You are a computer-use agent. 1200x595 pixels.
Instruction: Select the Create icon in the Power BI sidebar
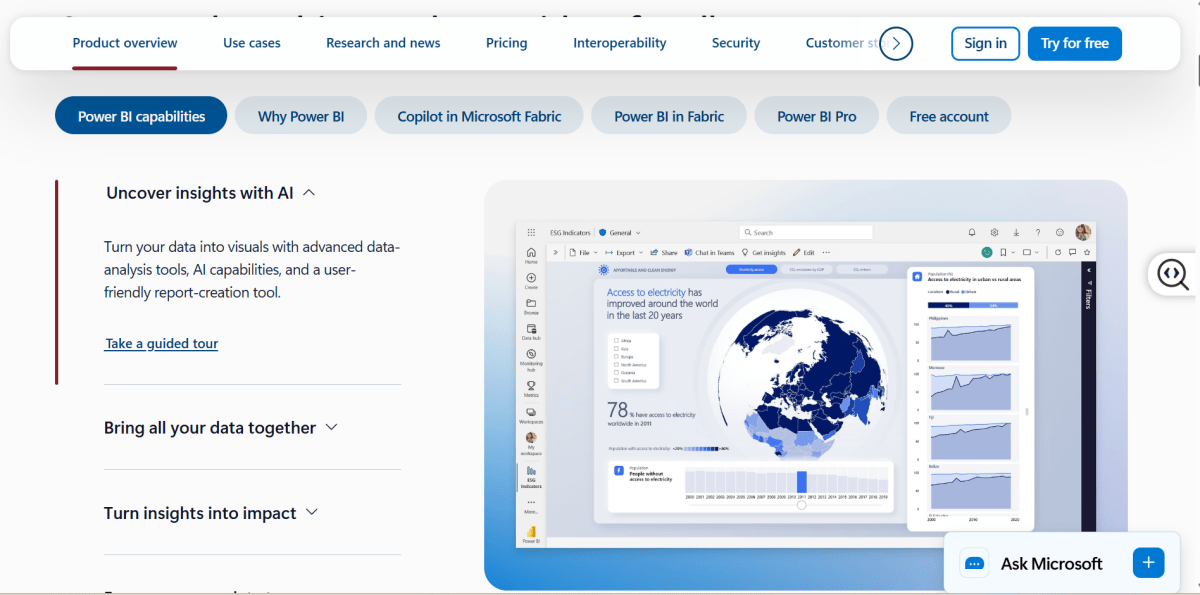(x=531, y=280)
